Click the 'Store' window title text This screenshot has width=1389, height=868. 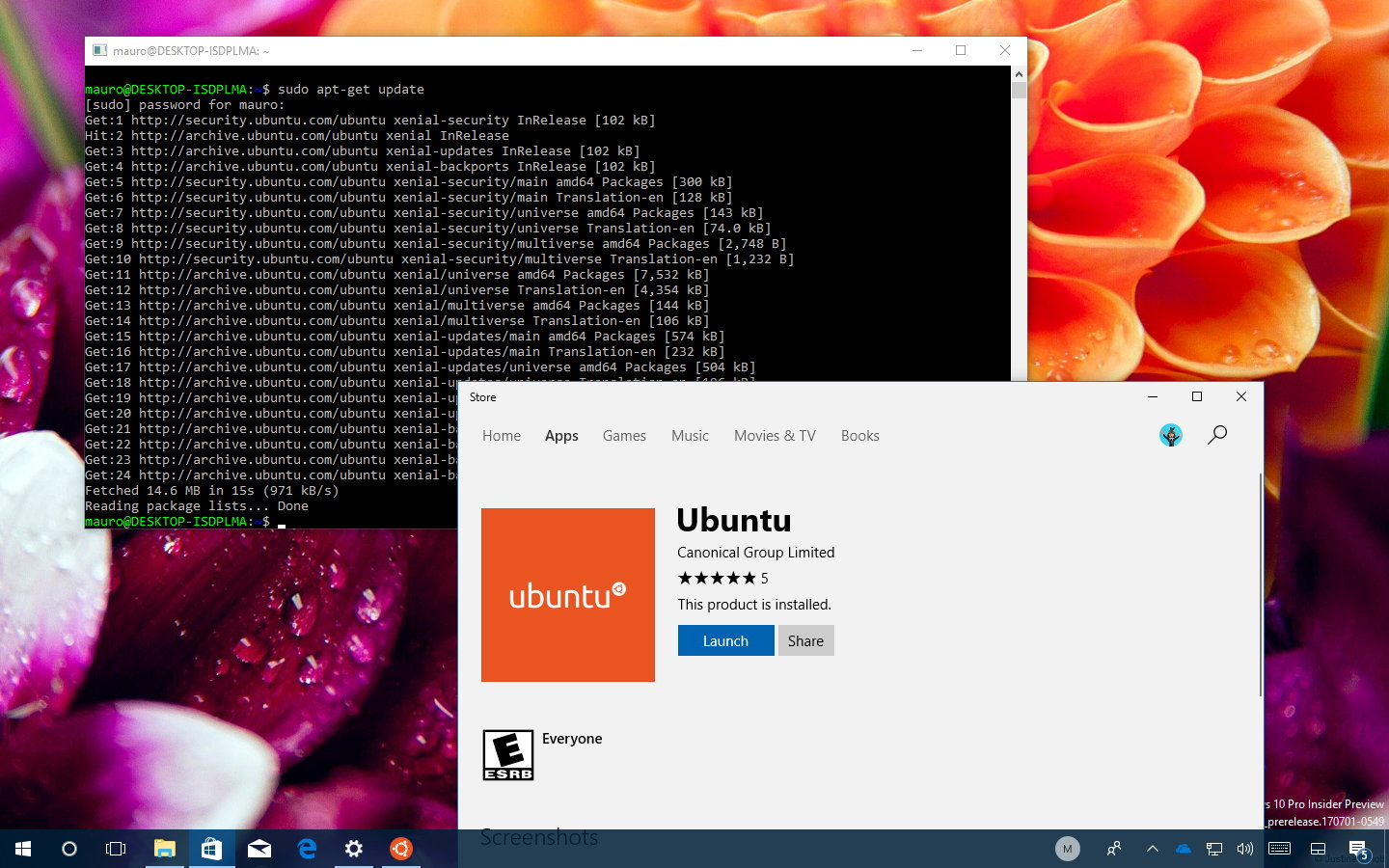click(483, 397)
